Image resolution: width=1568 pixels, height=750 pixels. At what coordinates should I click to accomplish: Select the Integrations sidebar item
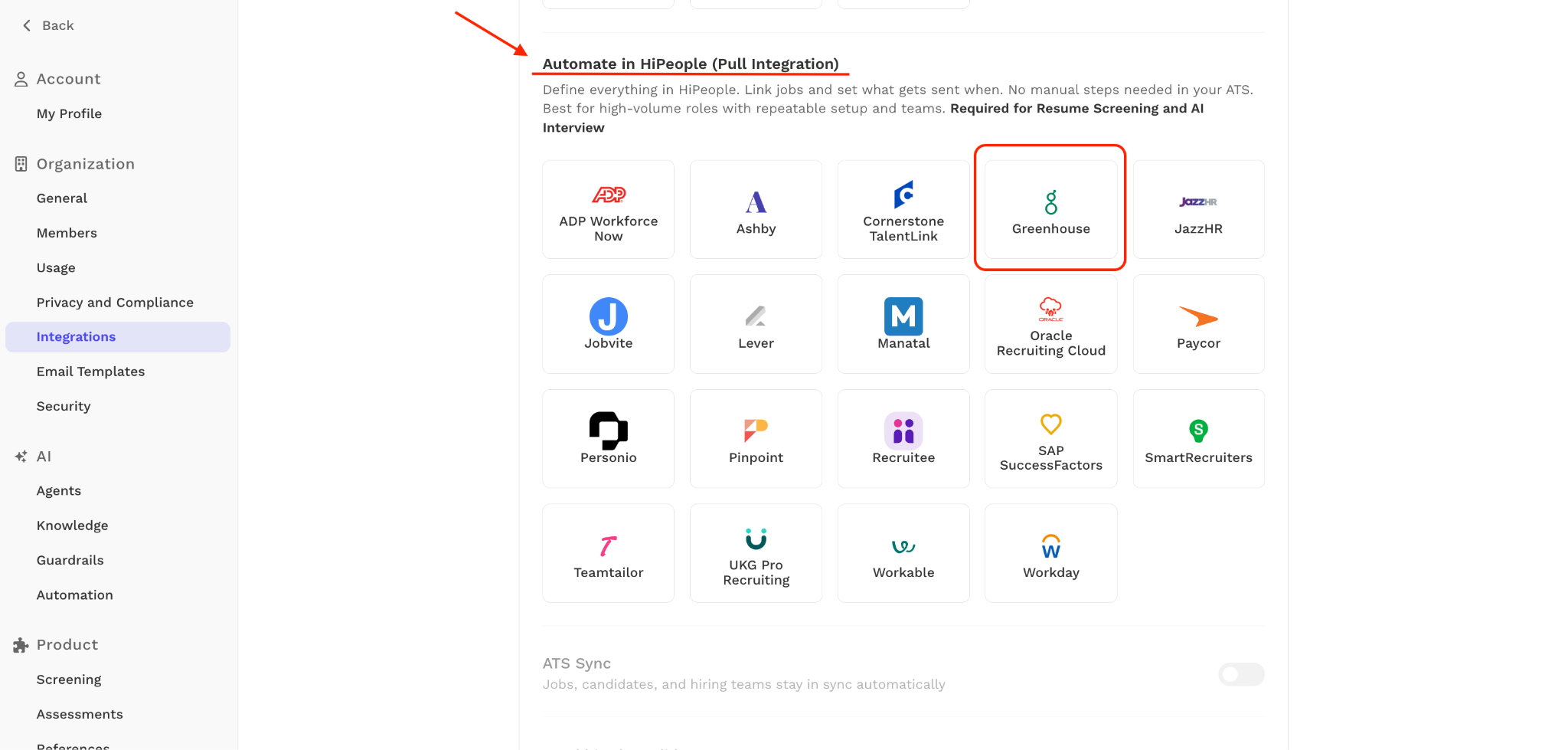coord(118,337)
